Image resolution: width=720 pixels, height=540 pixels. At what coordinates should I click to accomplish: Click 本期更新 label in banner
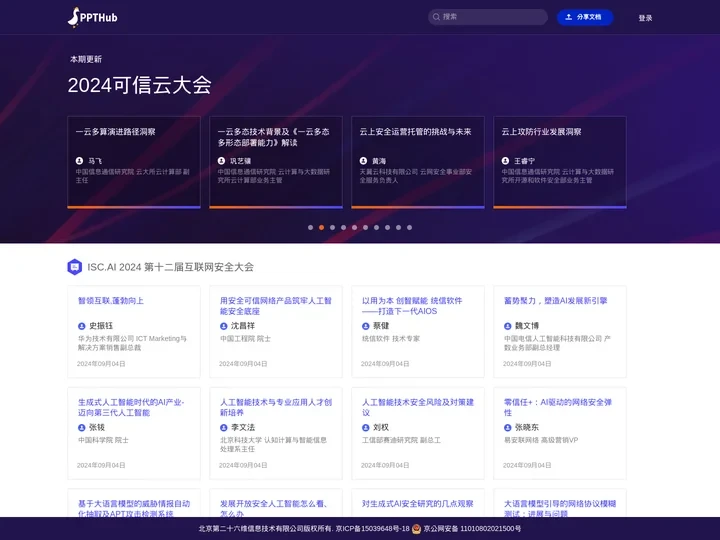click(x=86, y=59)
